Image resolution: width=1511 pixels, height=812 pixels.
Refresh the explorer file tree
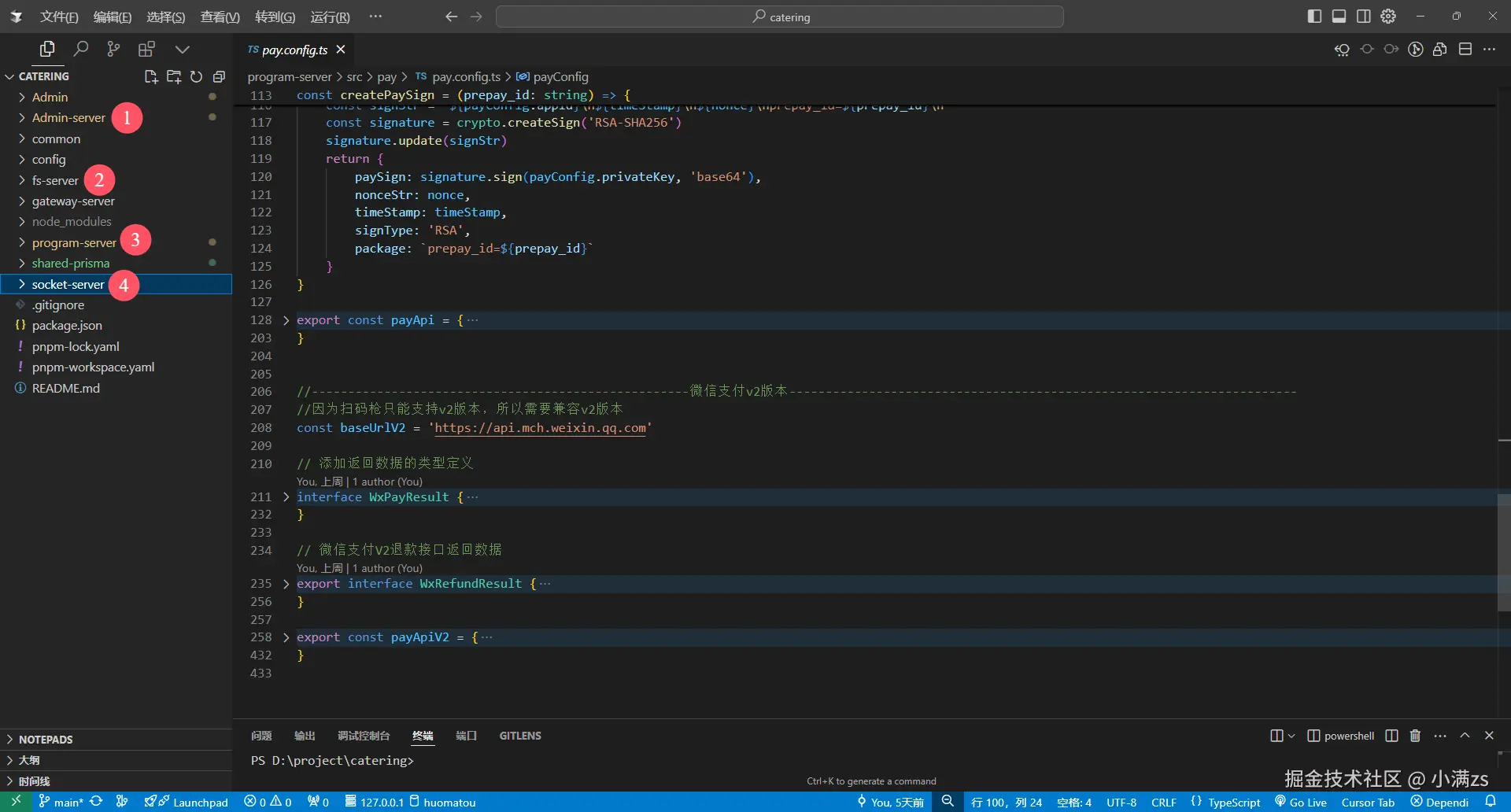coord(197,76)
